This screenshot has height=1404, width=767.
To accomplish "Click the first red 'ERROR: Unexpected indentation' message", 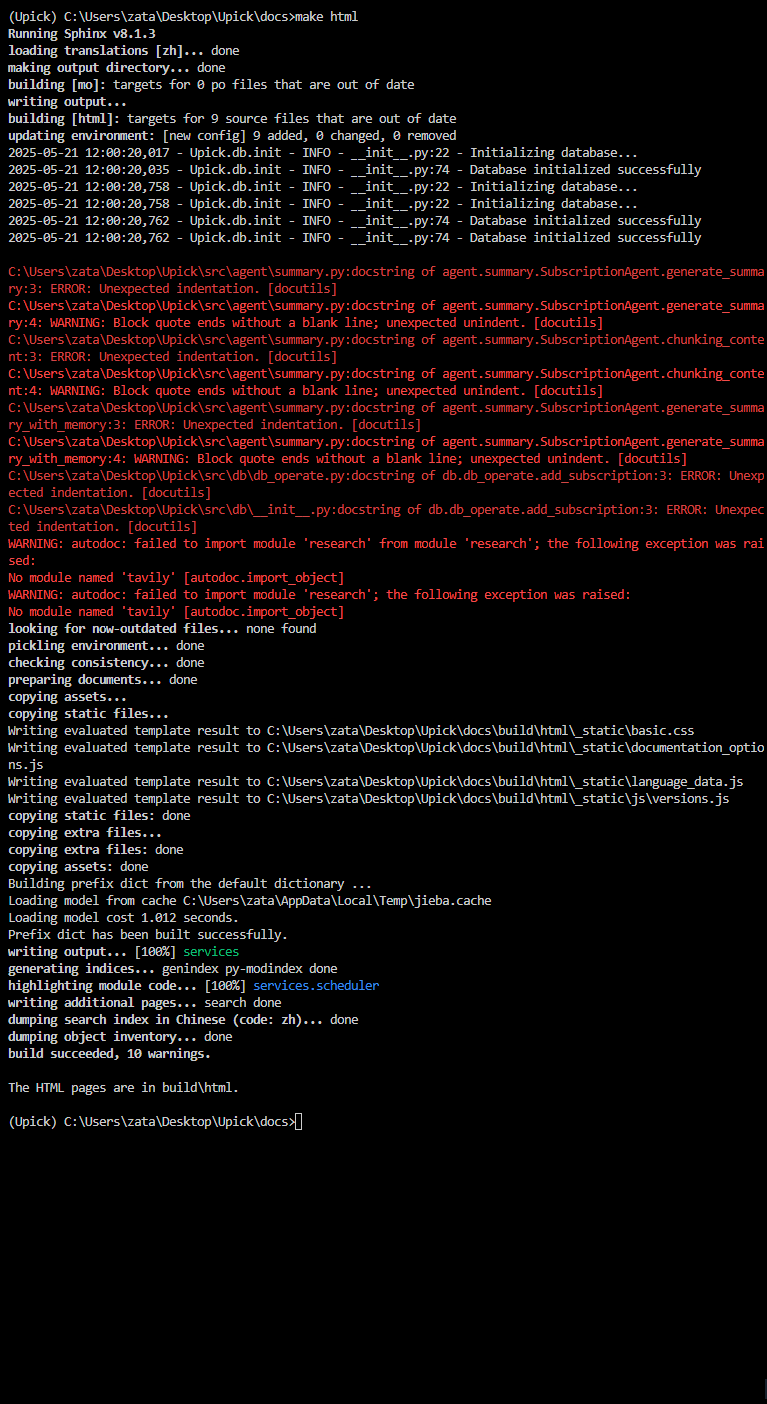I will click(x=154, y=289).
